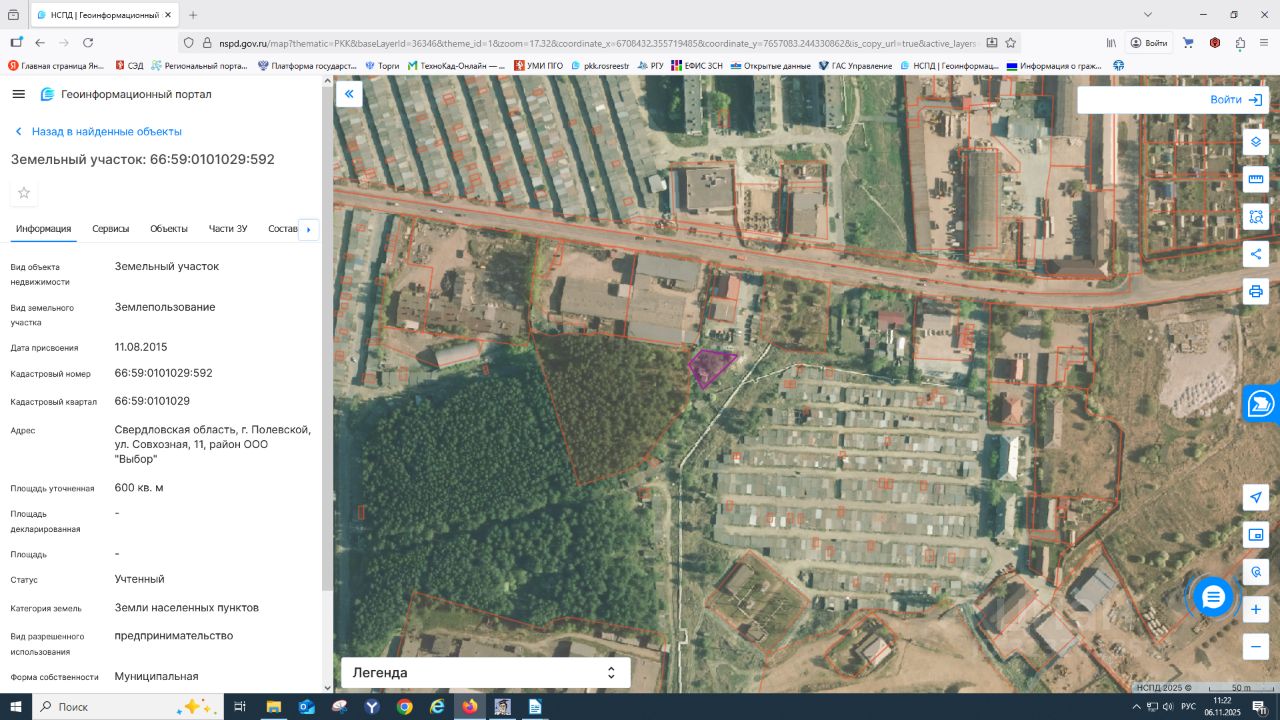
Task: Select the date value 11.08.2015
Action: pos(141,347)
